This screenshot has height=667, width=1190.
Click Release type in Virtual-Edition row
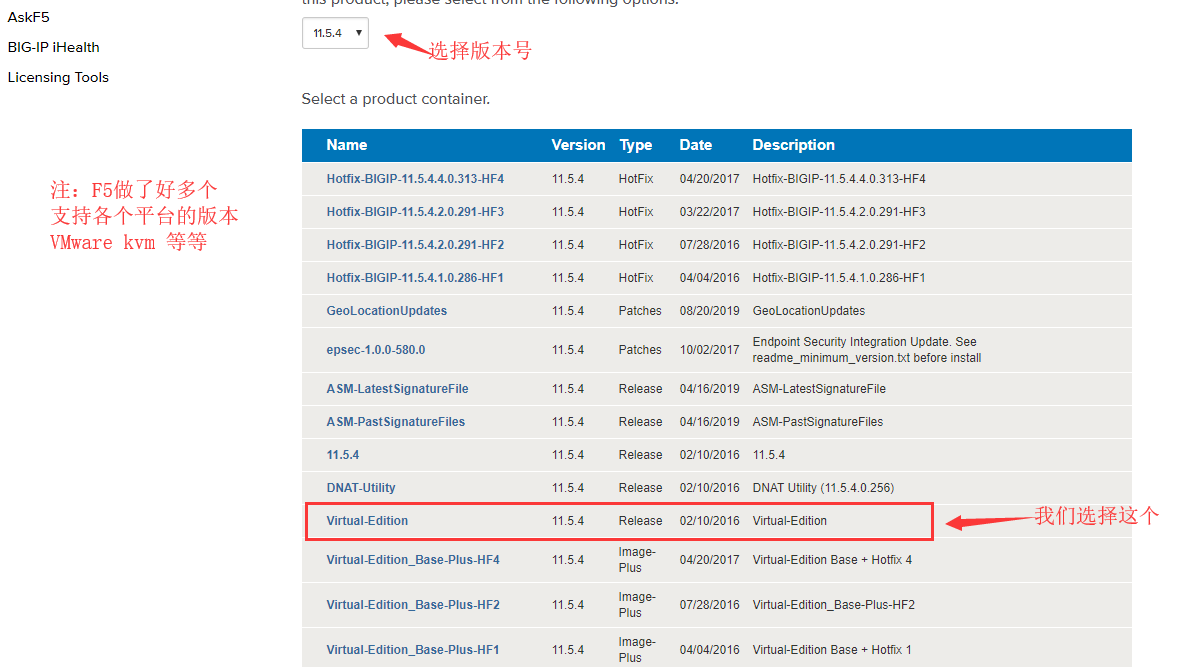coord(641,521)
